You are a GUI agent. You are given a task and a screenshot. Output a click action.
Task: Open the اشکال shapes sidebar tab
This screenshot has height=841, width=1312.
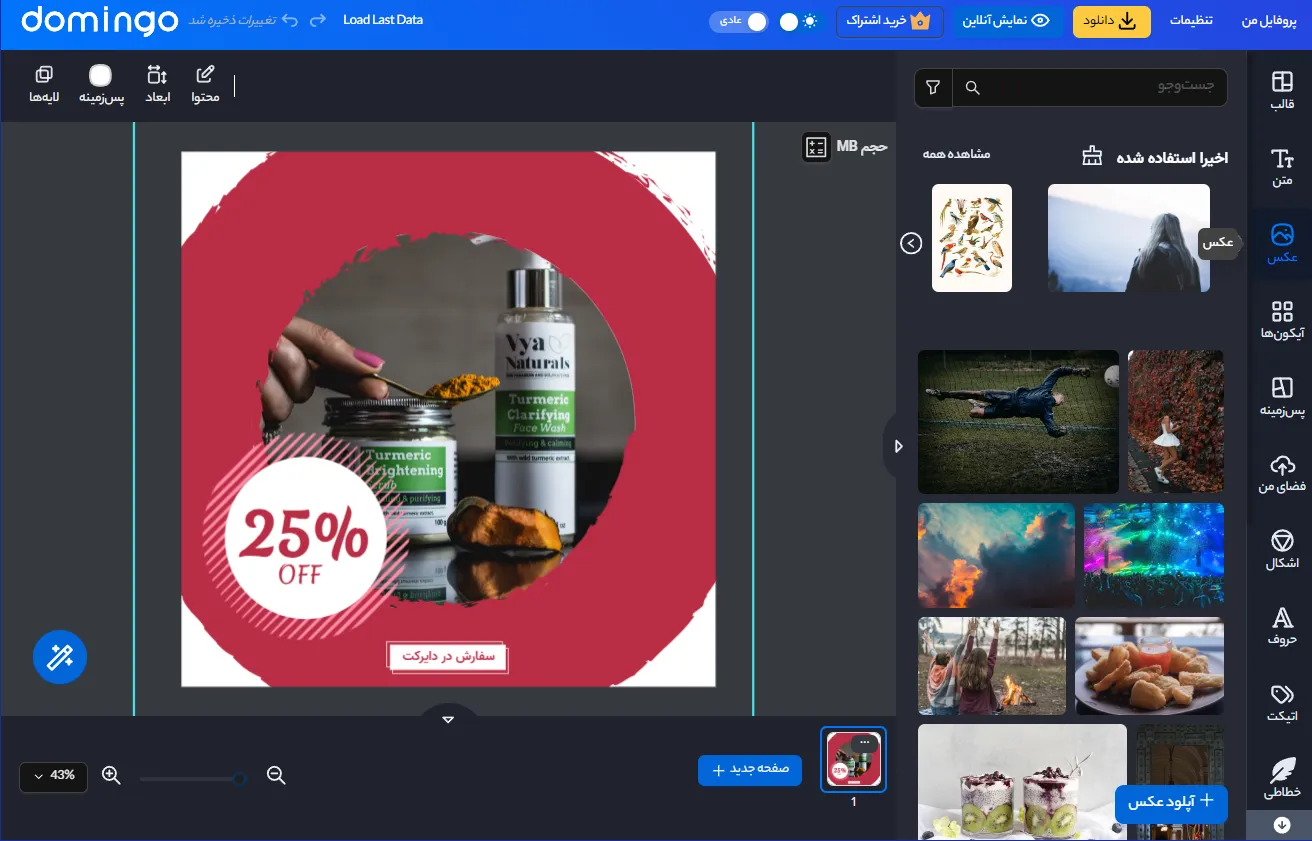point(1282,549)
